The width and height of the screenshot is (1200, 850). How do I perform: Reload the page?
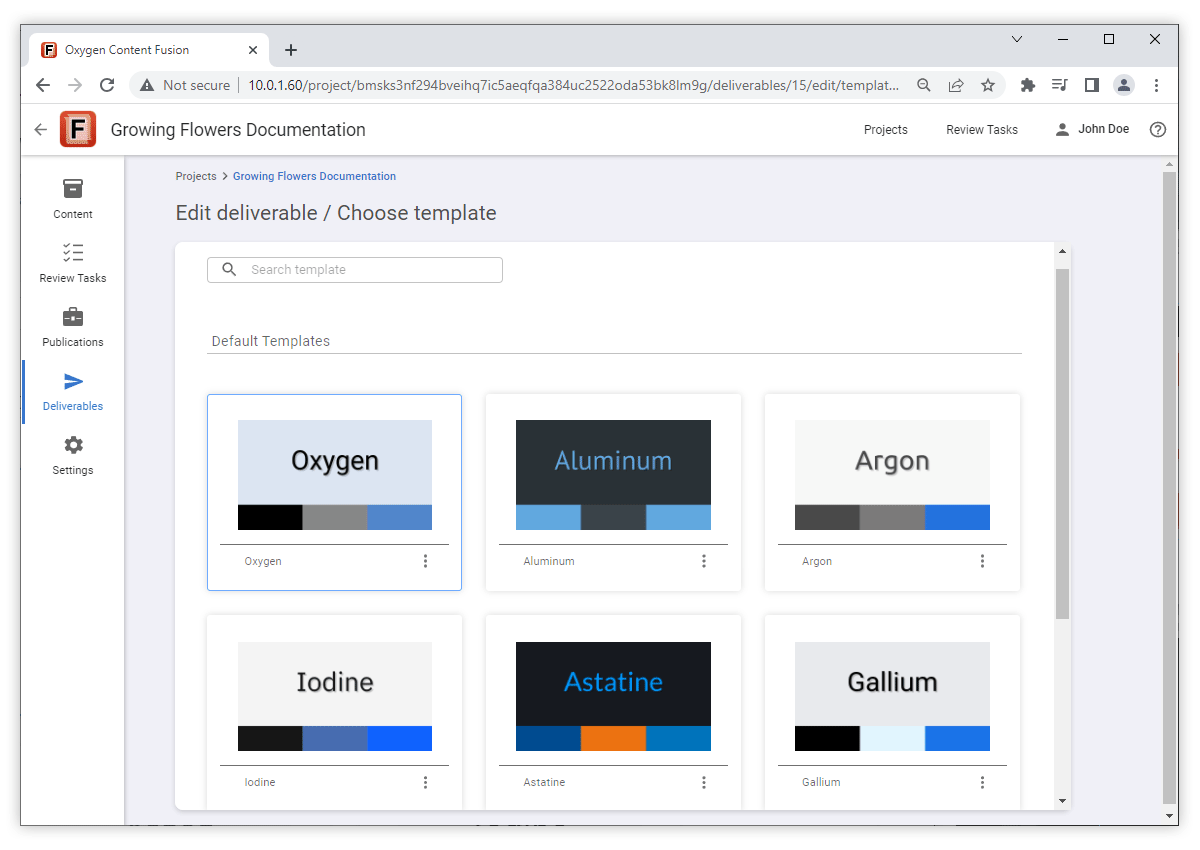tap(107, 85)
